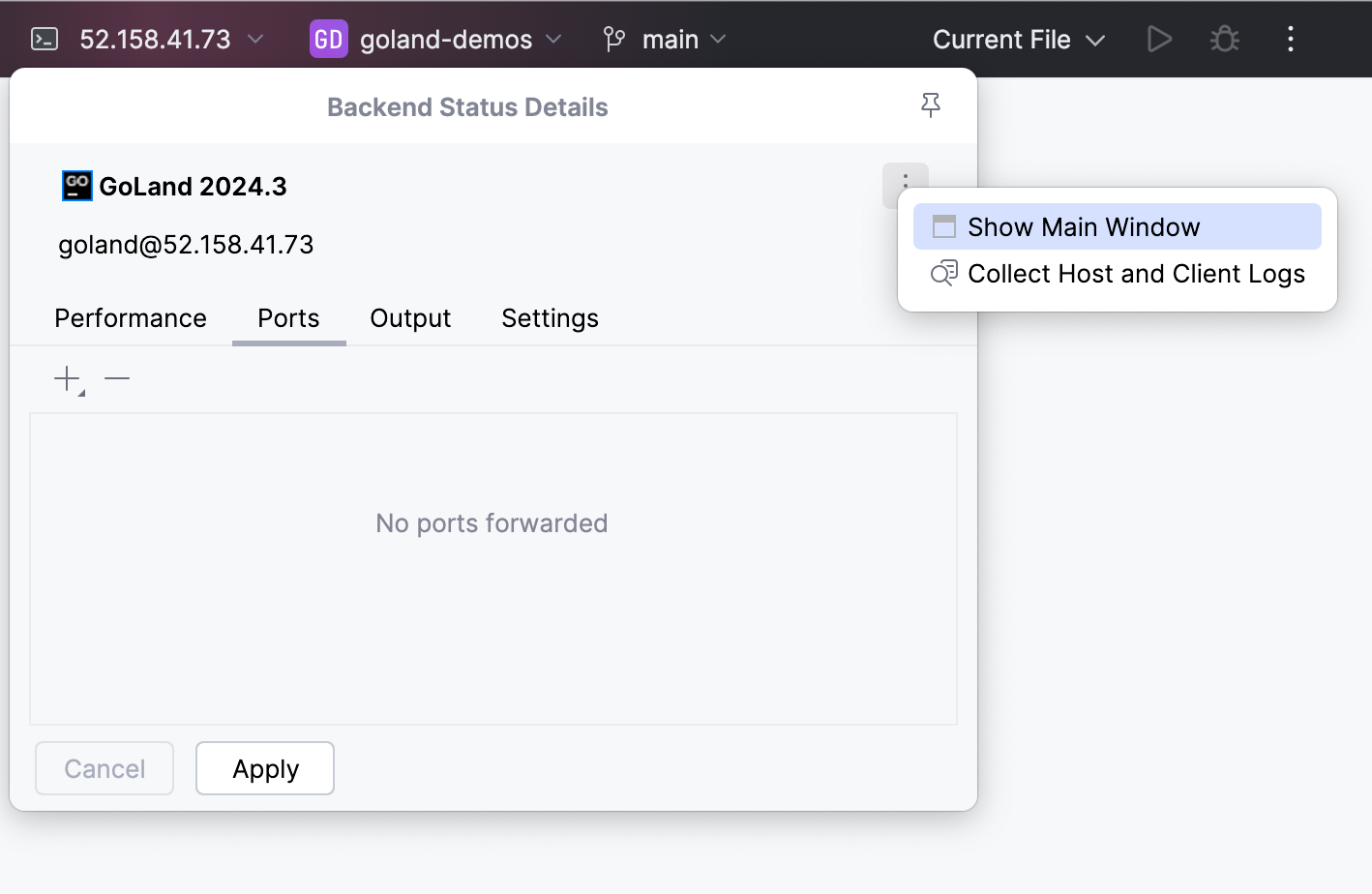Open the terminal icon in the title bar

tap(44, 39)
